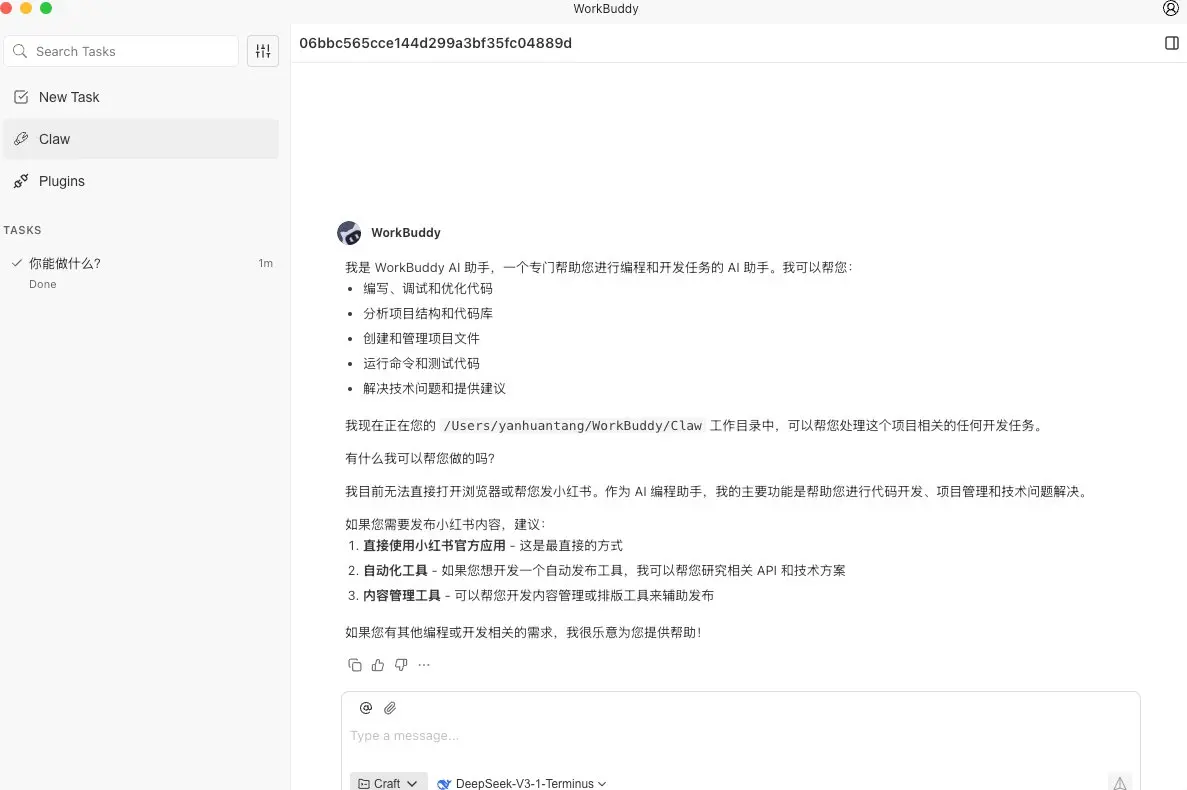Start a New Task
Image resolution: width=1187 pixels, height=790 pixels.
coord(141,97)
